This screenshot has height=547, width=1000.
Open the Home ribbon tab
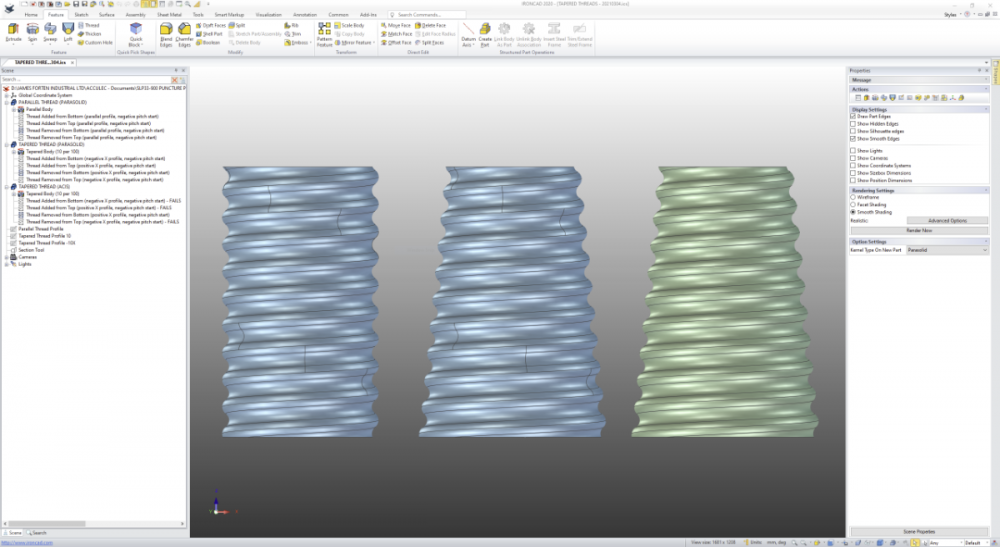coord(31,15)
